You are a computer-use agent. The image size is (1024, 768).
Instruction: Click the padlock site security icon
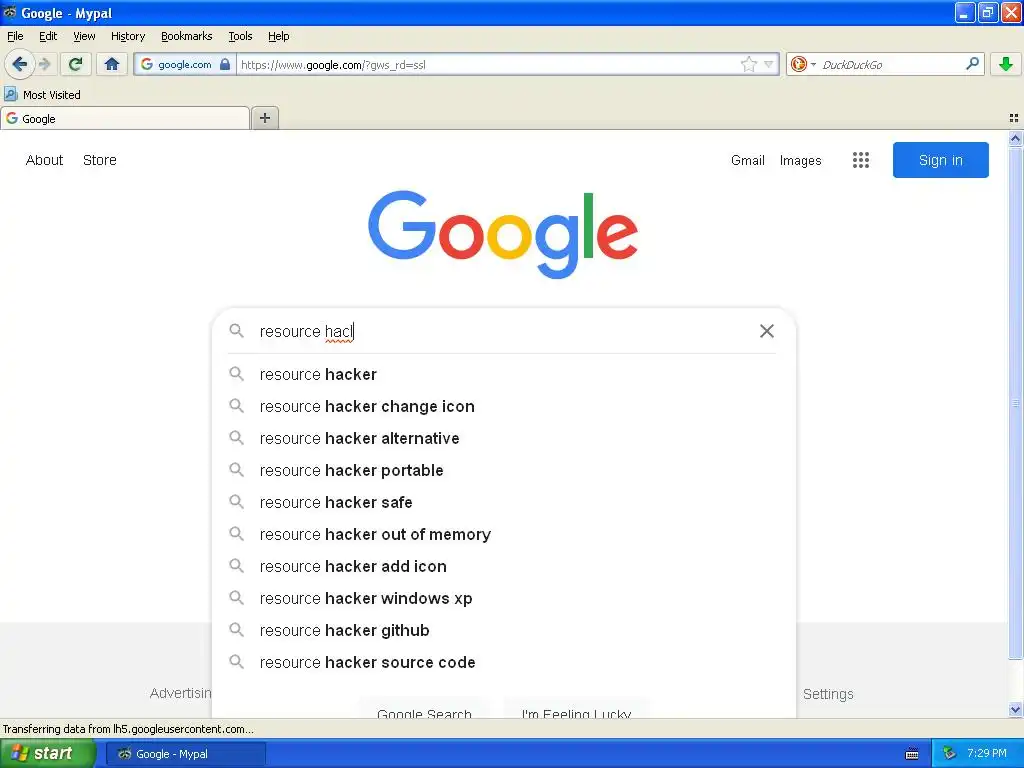tap(225, 64)
